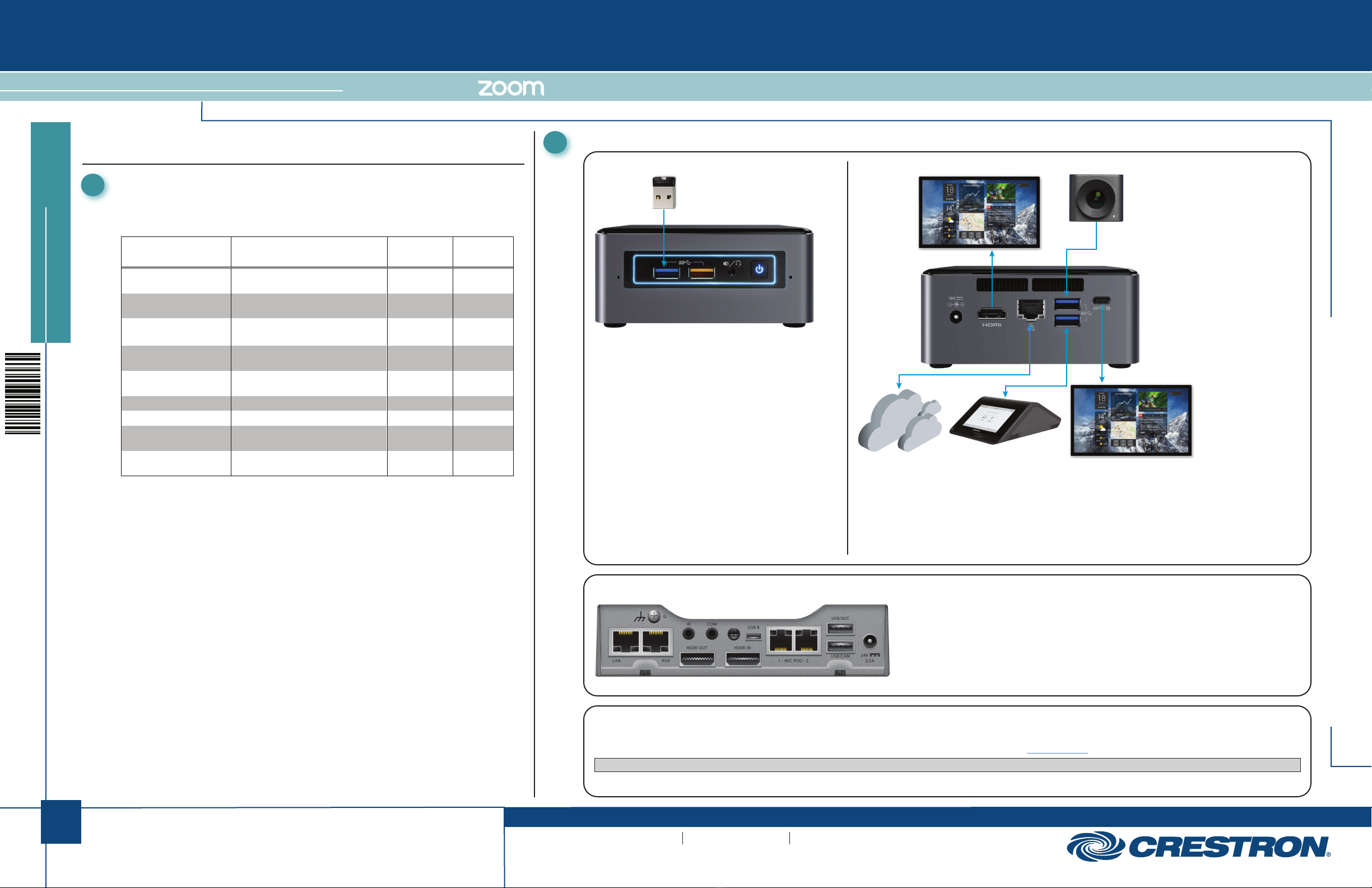
Task: Click the display image at the bottom right
Action: [1131, 421]
